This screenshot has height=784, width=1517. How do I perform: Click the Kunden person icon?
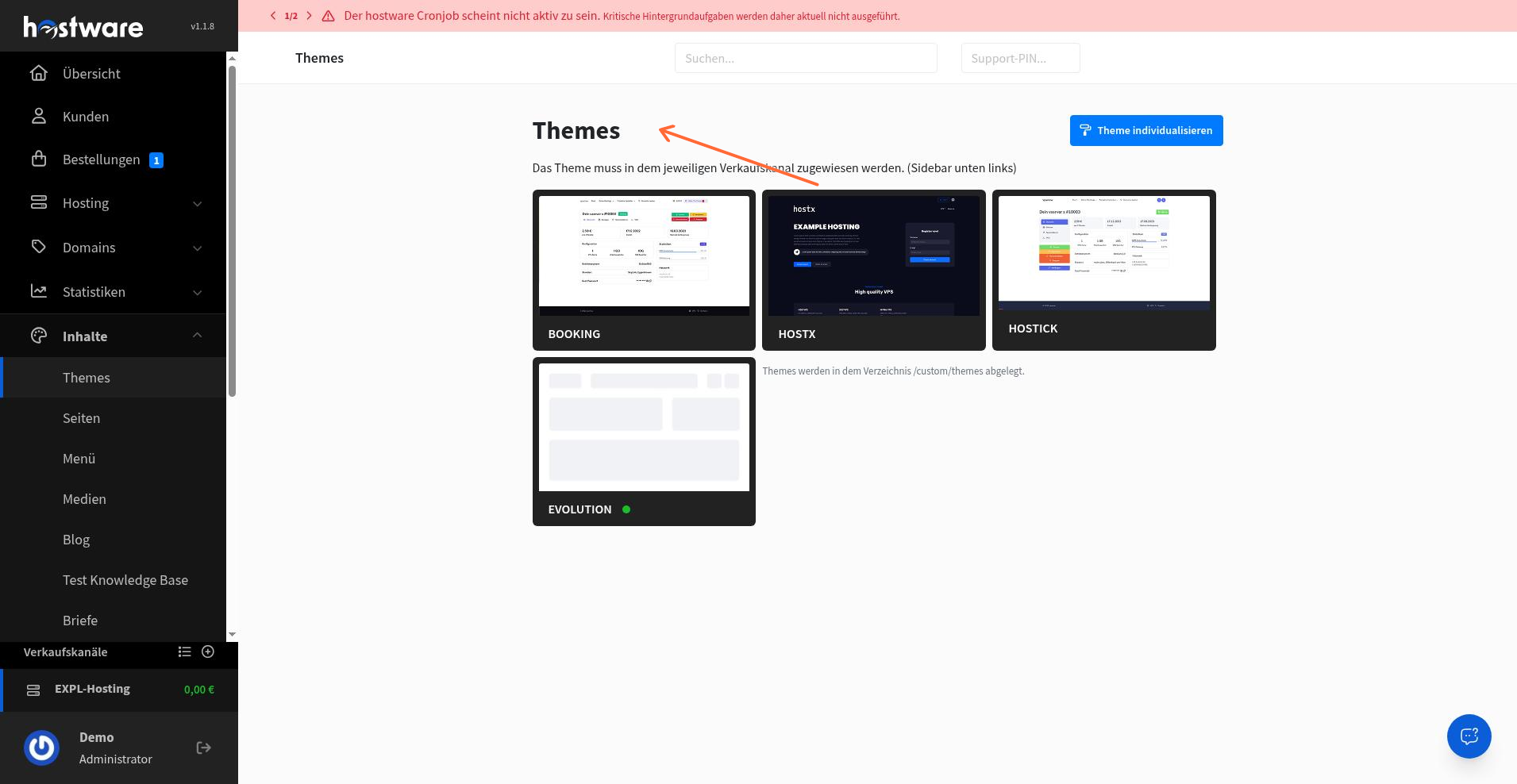coord(39,116)
